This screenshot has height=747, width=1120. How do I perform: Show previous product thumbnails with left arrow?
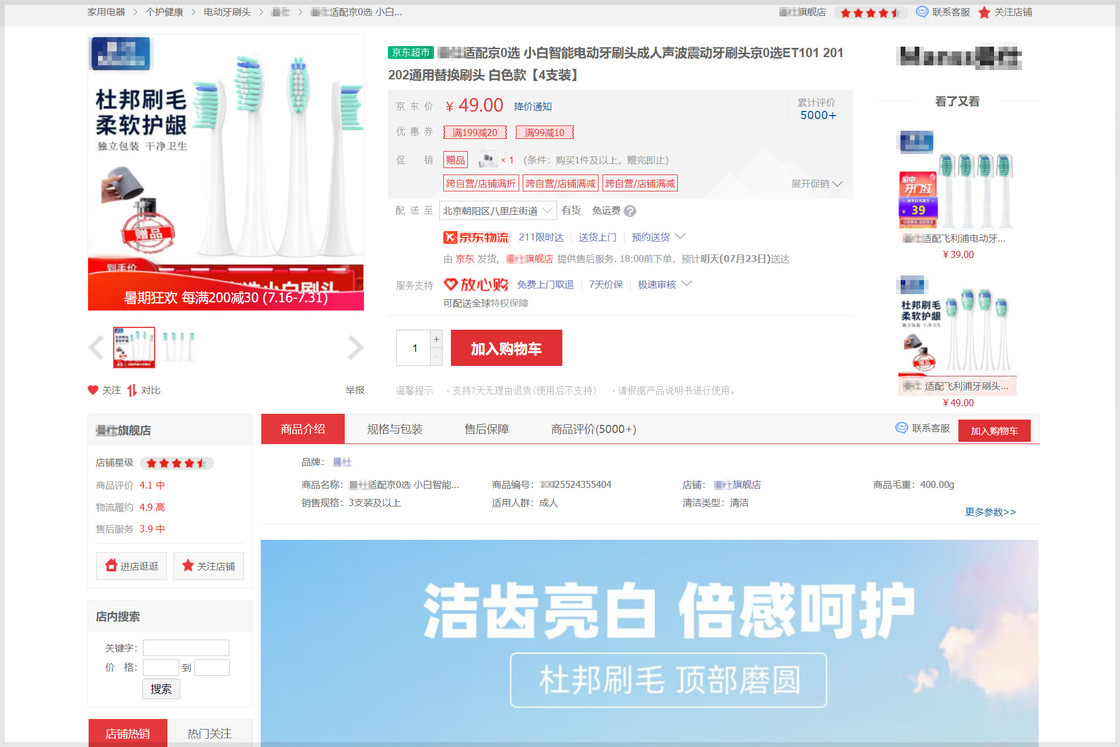click(x=96, y=347)
